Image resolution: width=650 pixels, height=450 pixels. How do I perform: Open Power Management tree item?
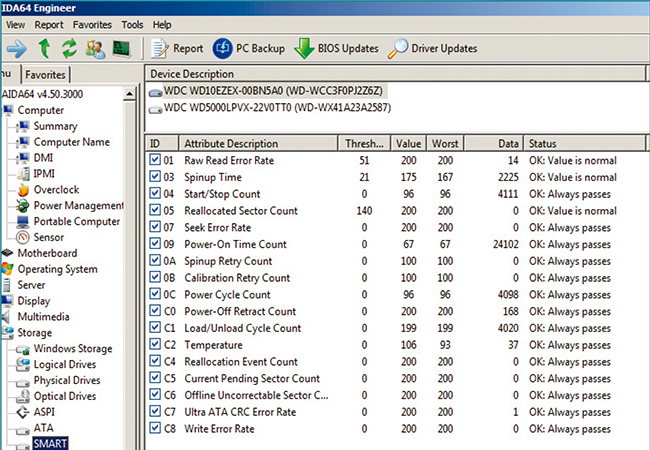(x=79, y=206)
